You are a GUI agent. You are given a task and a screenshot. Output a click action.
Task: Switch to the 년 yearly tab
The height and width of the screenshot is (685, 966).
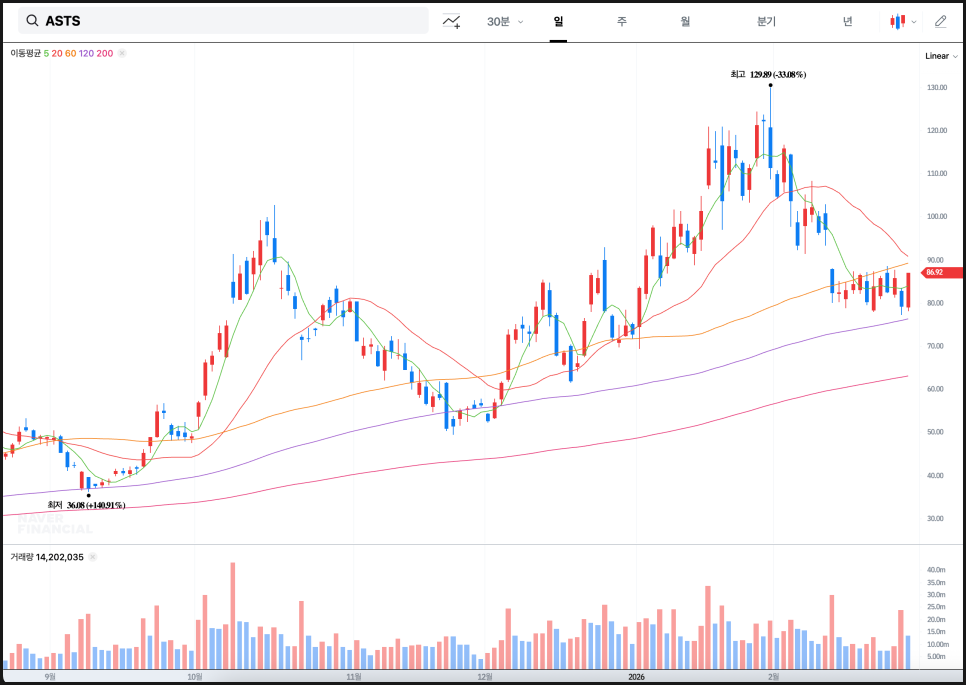847,21
